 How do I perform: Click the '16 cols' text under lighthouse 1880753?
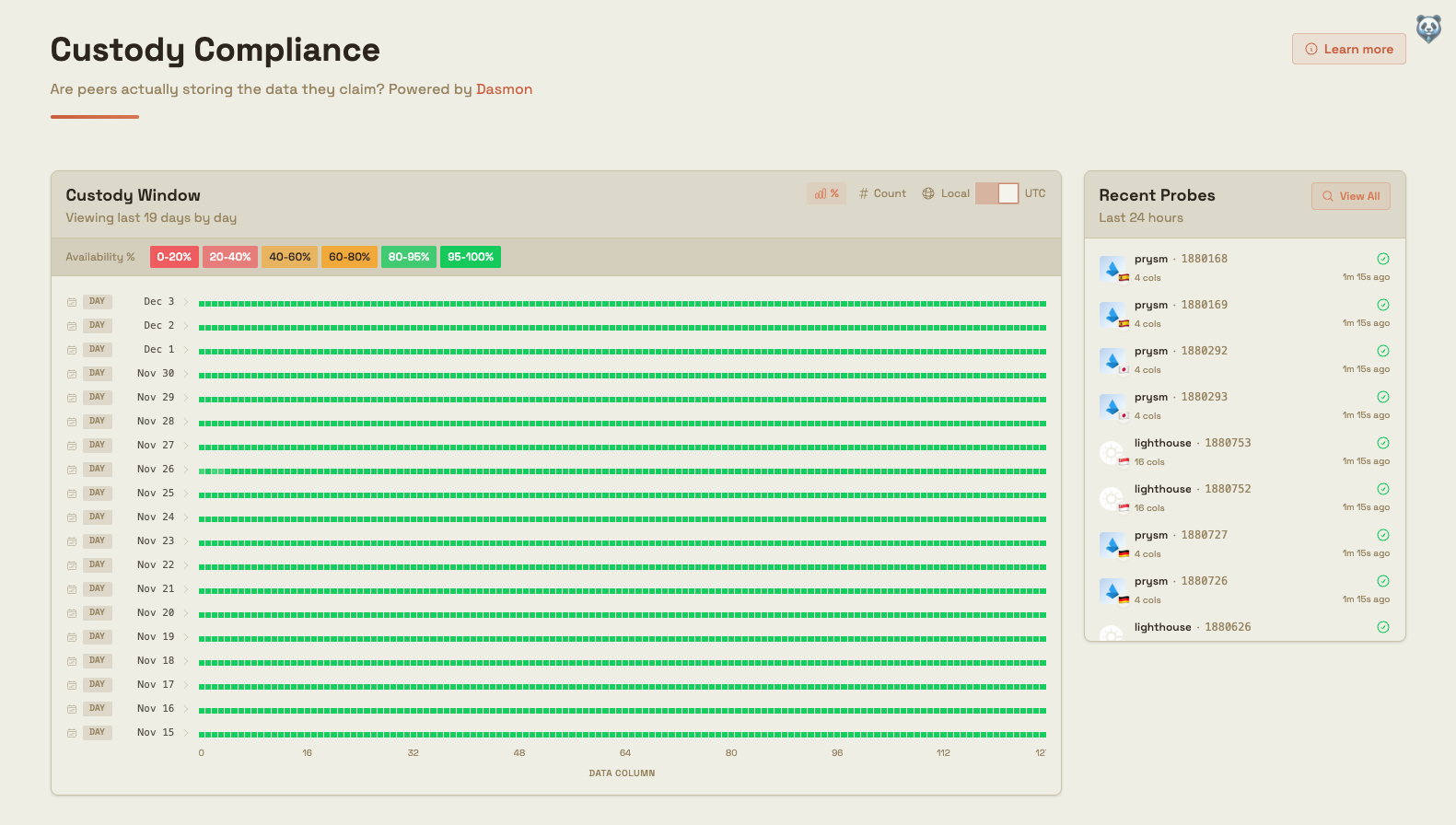click(1149, 462)
